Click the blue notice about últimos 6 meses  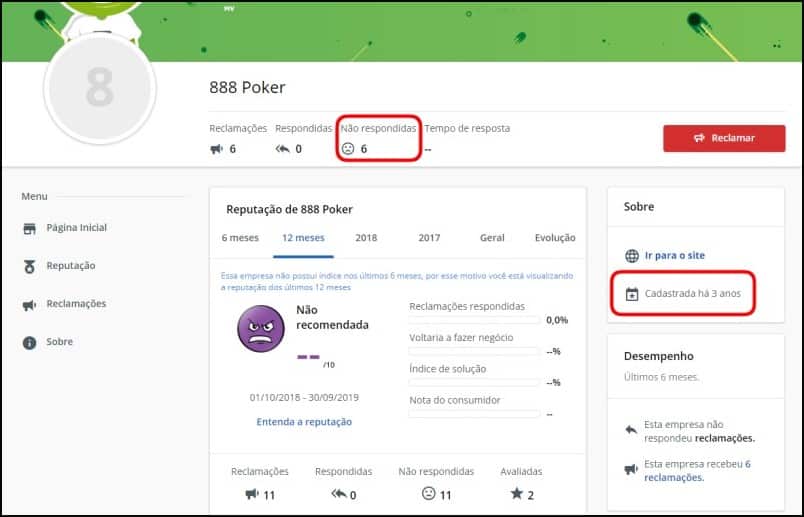(x=397, y=282)
